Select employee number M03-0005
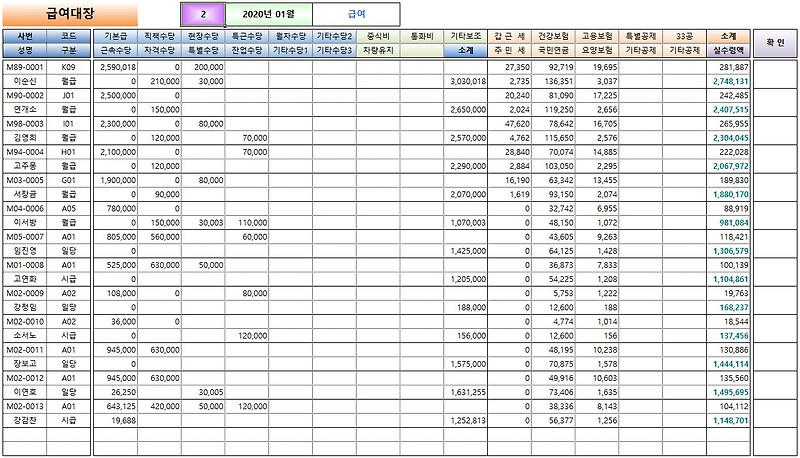 [24, 180]
